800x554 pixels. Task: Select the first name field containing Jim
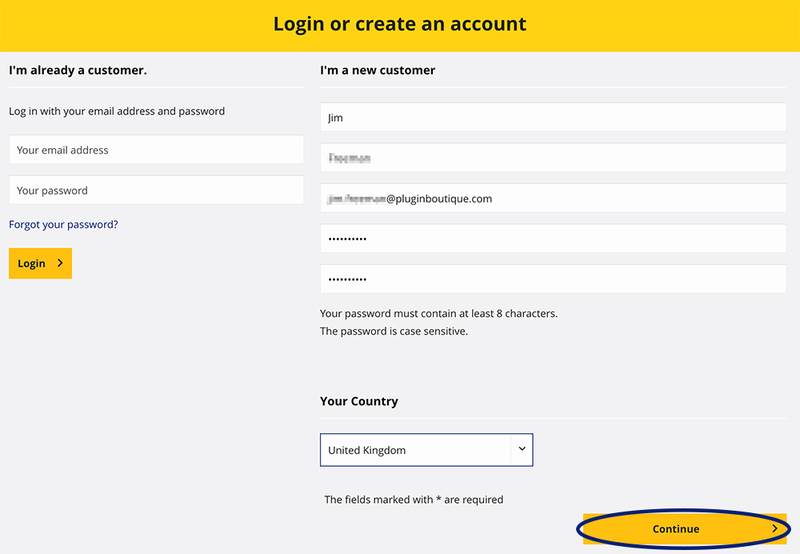tap(553, 117)
